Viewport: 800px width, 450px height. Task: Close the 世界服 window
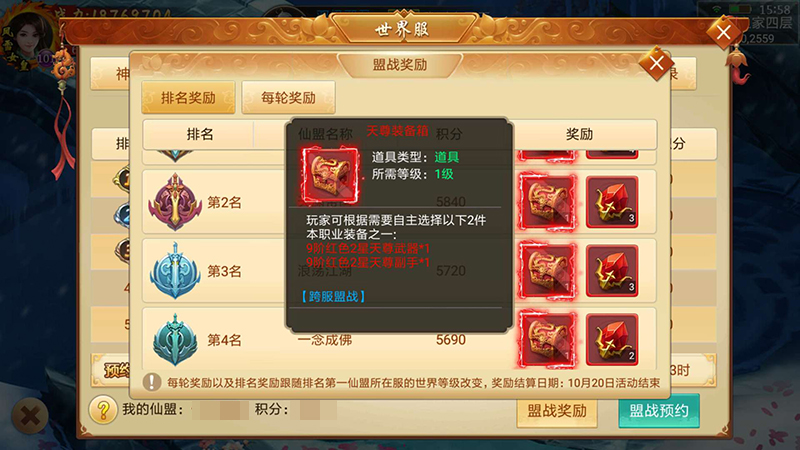[x=723, y=33]
